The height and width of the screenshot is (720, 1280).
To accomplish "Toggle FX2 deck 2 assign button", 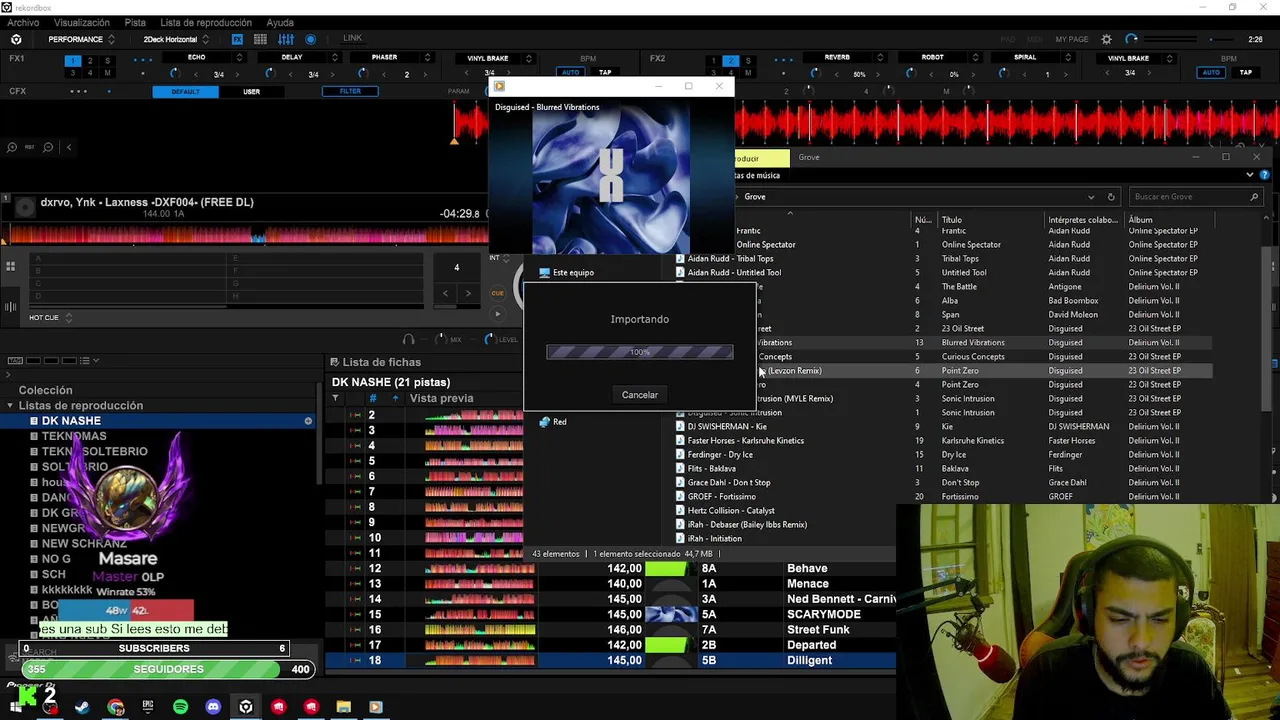I will (x=731, y=61).
